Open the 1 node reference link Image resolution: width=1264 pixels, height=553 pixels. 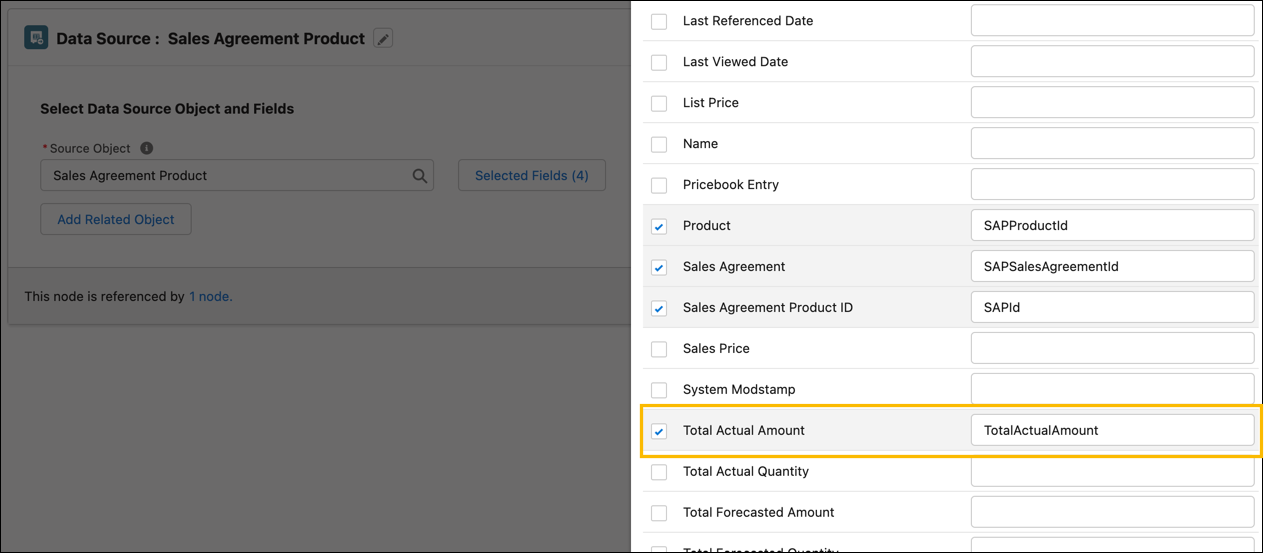(211, 296)
